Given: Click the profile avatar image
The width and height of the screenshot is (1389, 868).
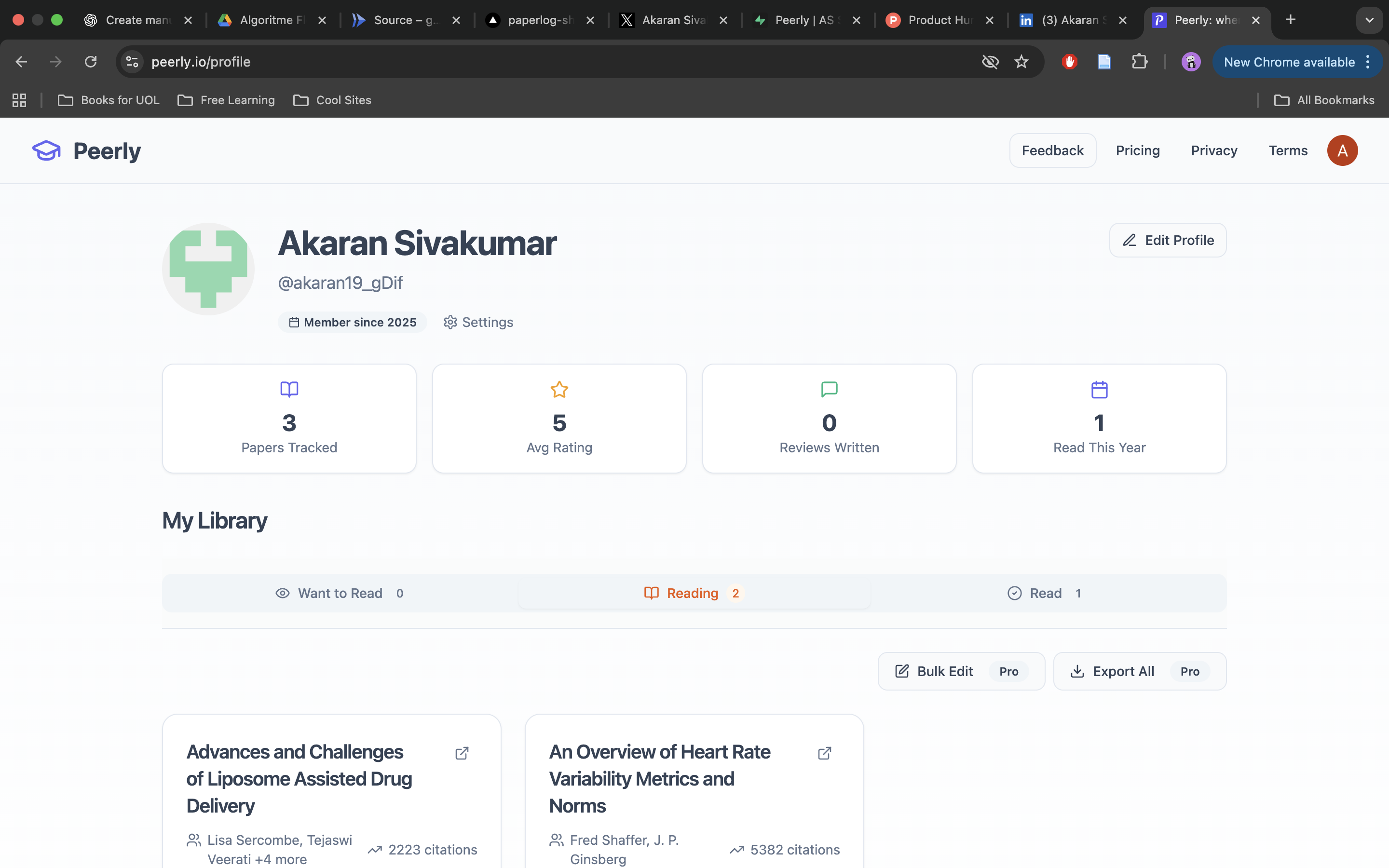Looking at the screenshot, I should [x=208, y=269].
